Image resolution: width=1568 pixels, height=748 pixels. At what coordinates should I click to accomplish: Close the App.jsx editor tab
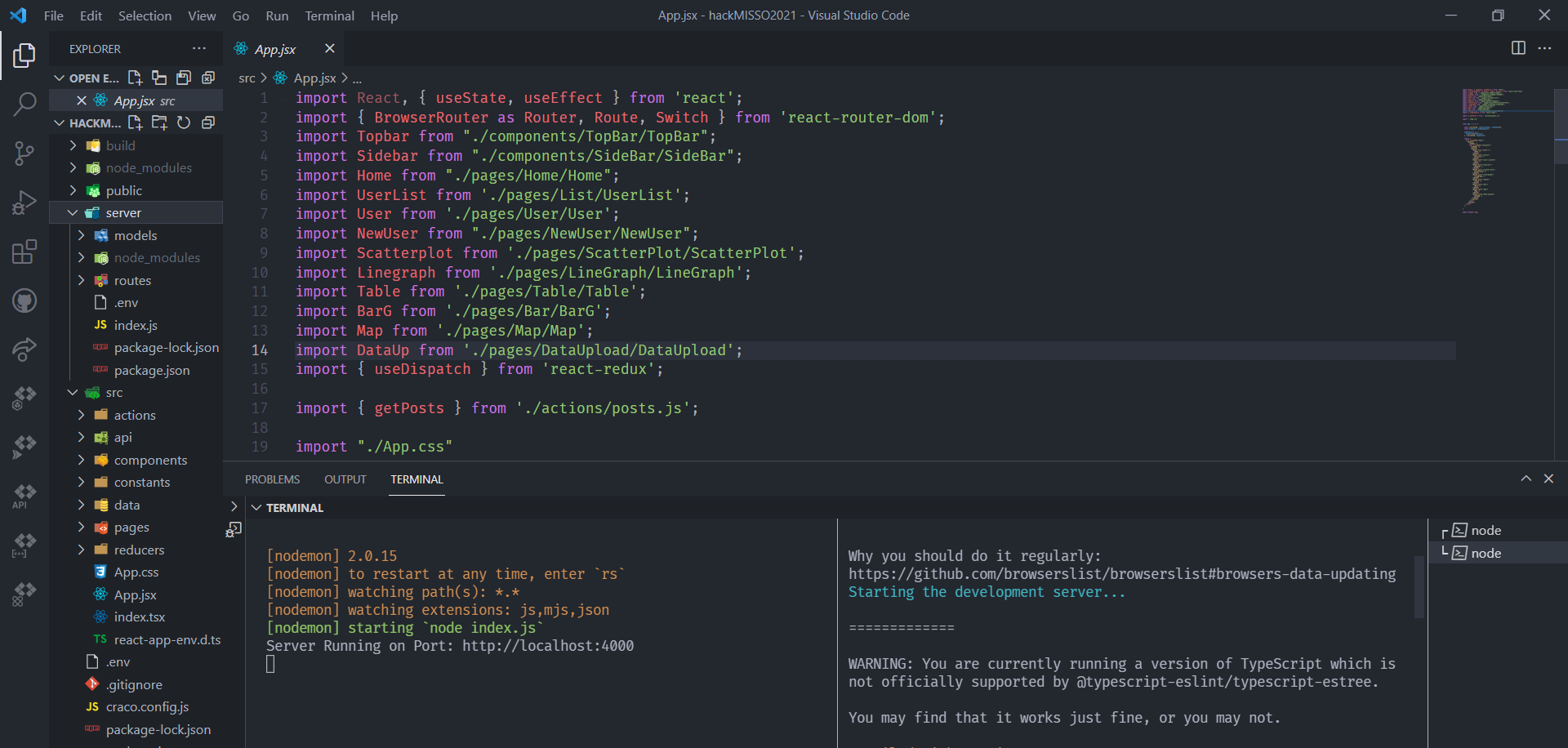click(330, 49)
